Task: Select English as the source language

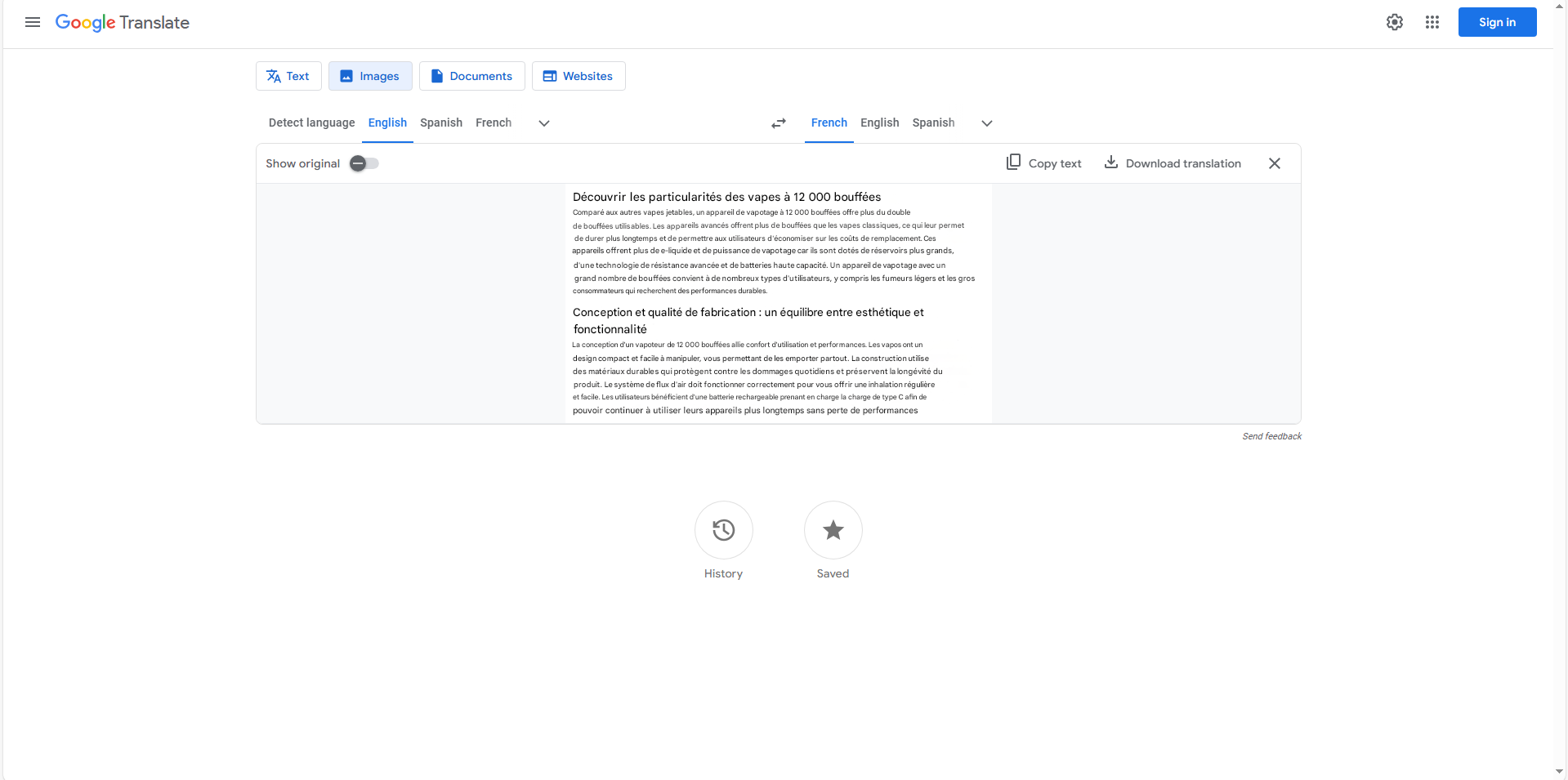Action: [387, 123]
